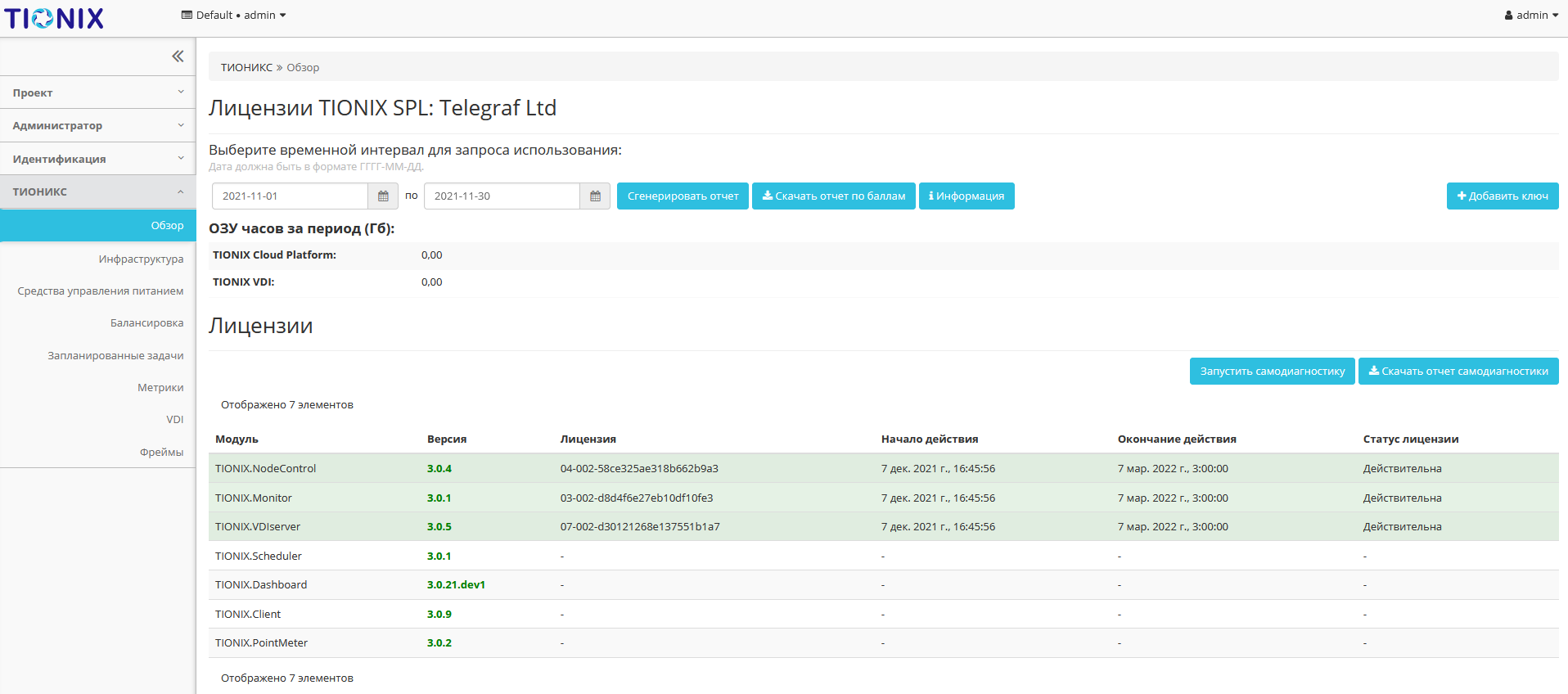This screenshot has width=1568, height=694.
Task: Open Средства управления питанием
Action: point(101,291)
